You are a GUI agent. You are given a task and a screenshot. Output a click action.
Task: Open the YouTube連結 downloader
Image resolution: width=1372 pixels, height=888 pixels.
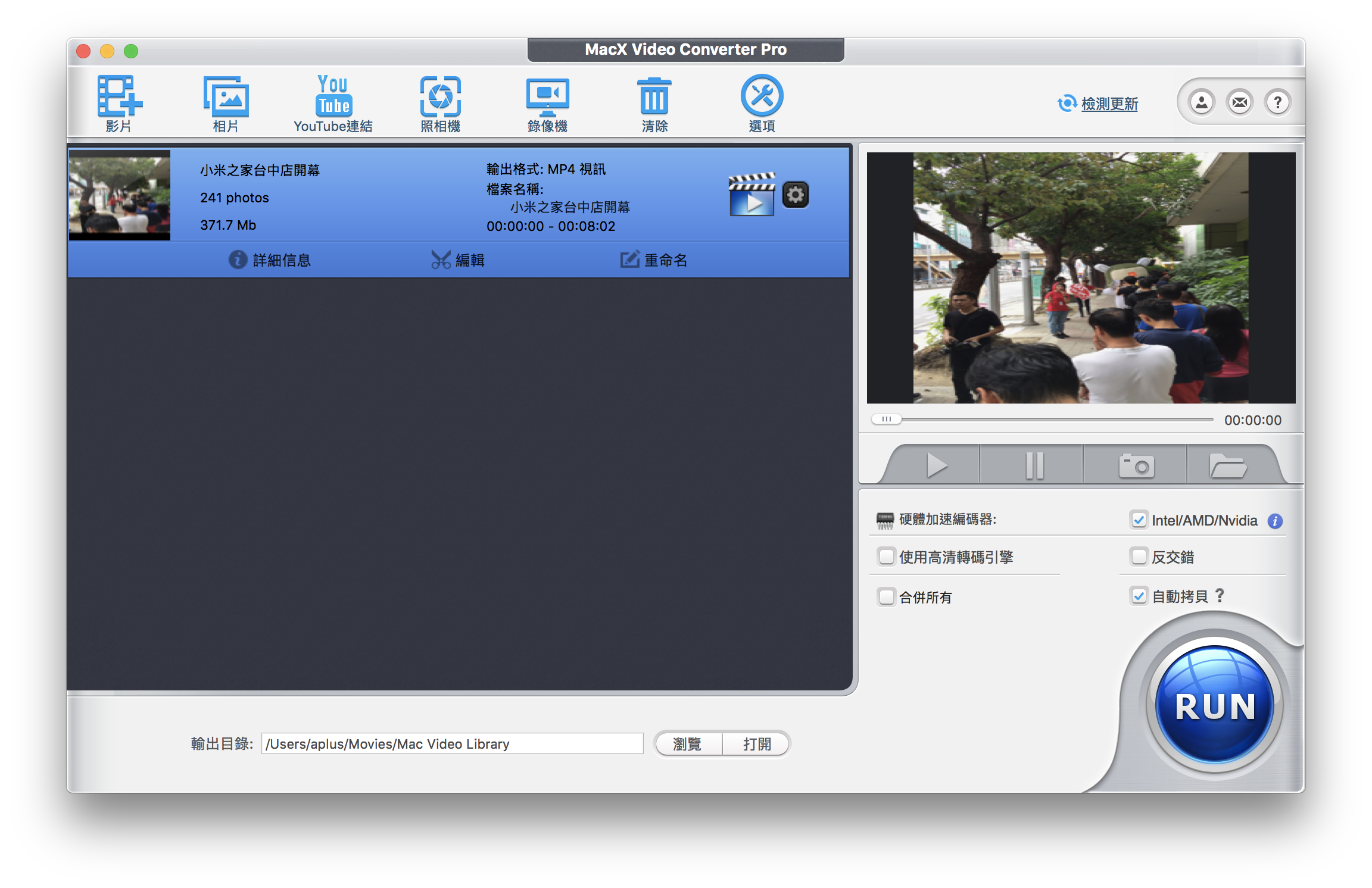tap(333, 103)
